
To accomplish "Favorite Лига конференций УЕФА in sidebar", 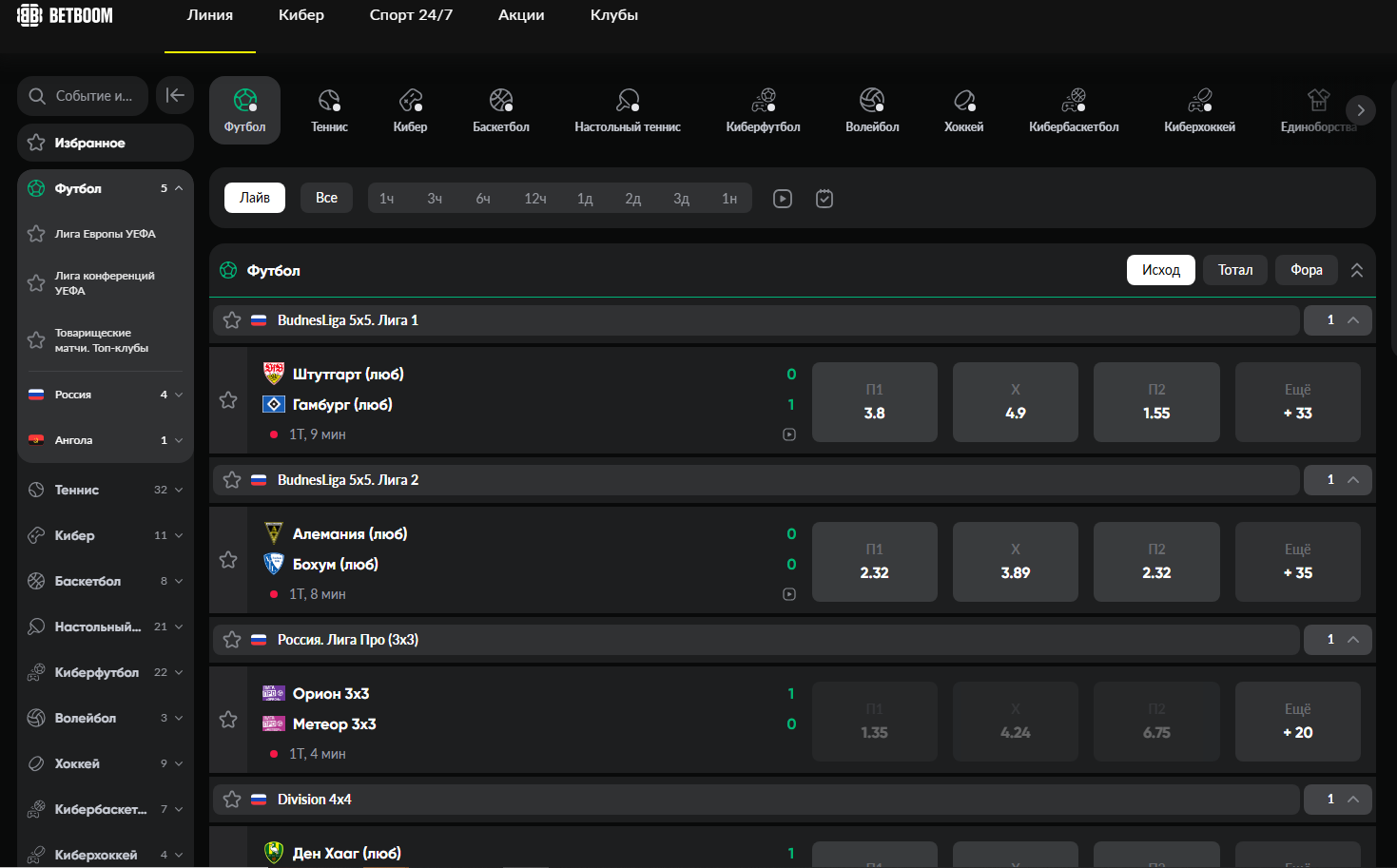I will point(36,283).
